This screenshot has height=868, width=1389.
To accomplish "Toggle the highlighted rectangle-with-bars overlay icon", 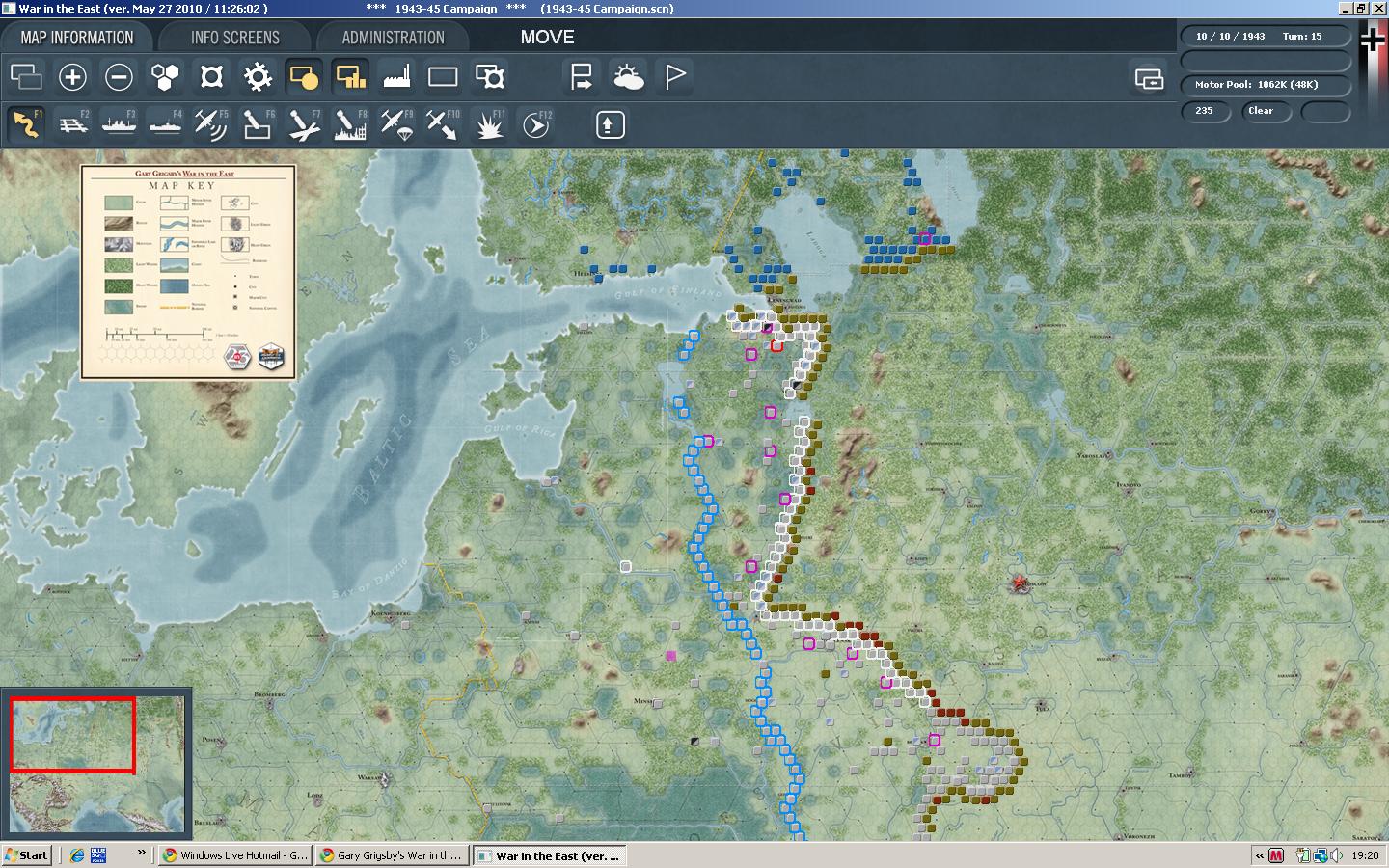I will tap(350, 76).
